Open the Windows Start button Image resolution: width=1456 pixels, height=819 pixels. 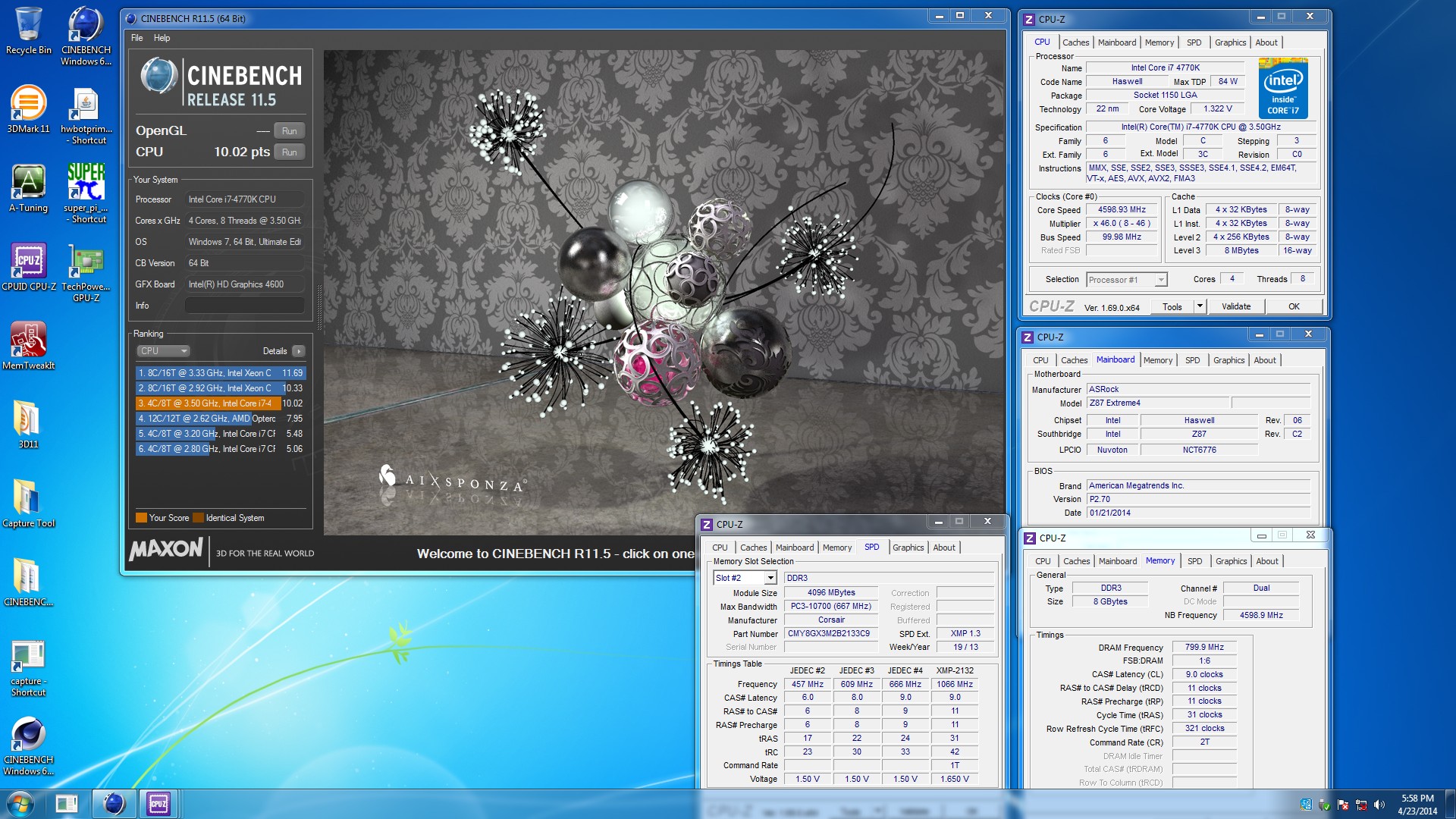point(20,804)
